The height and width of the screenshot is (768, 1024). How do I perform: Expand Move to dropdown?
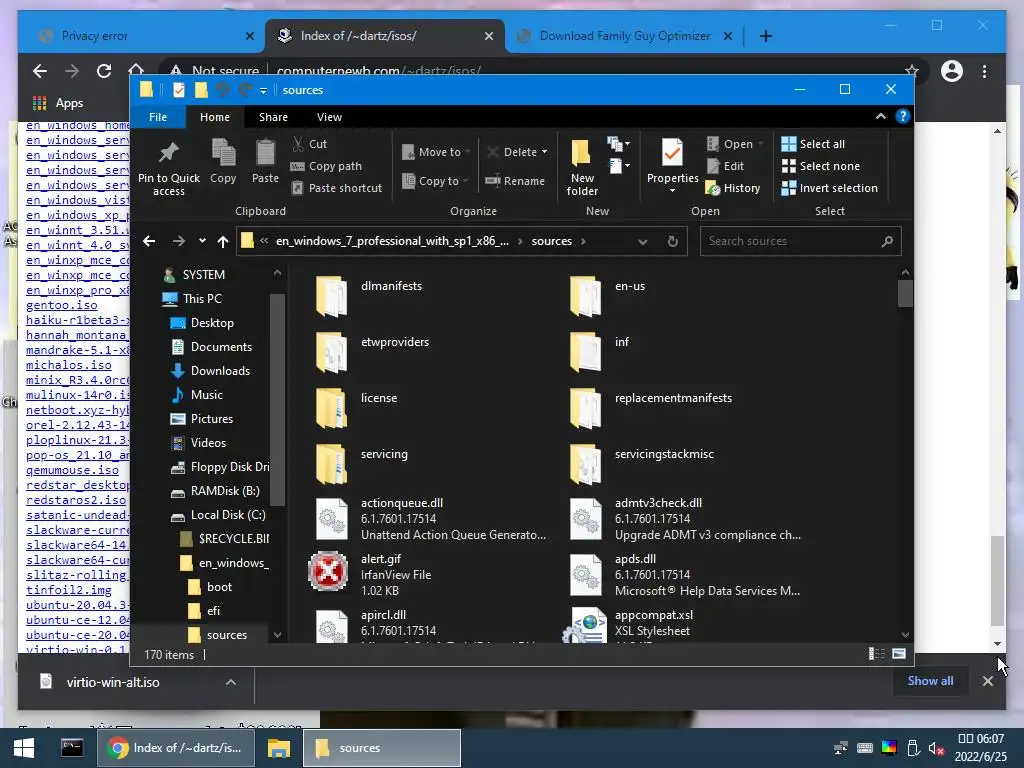point(468,152)
